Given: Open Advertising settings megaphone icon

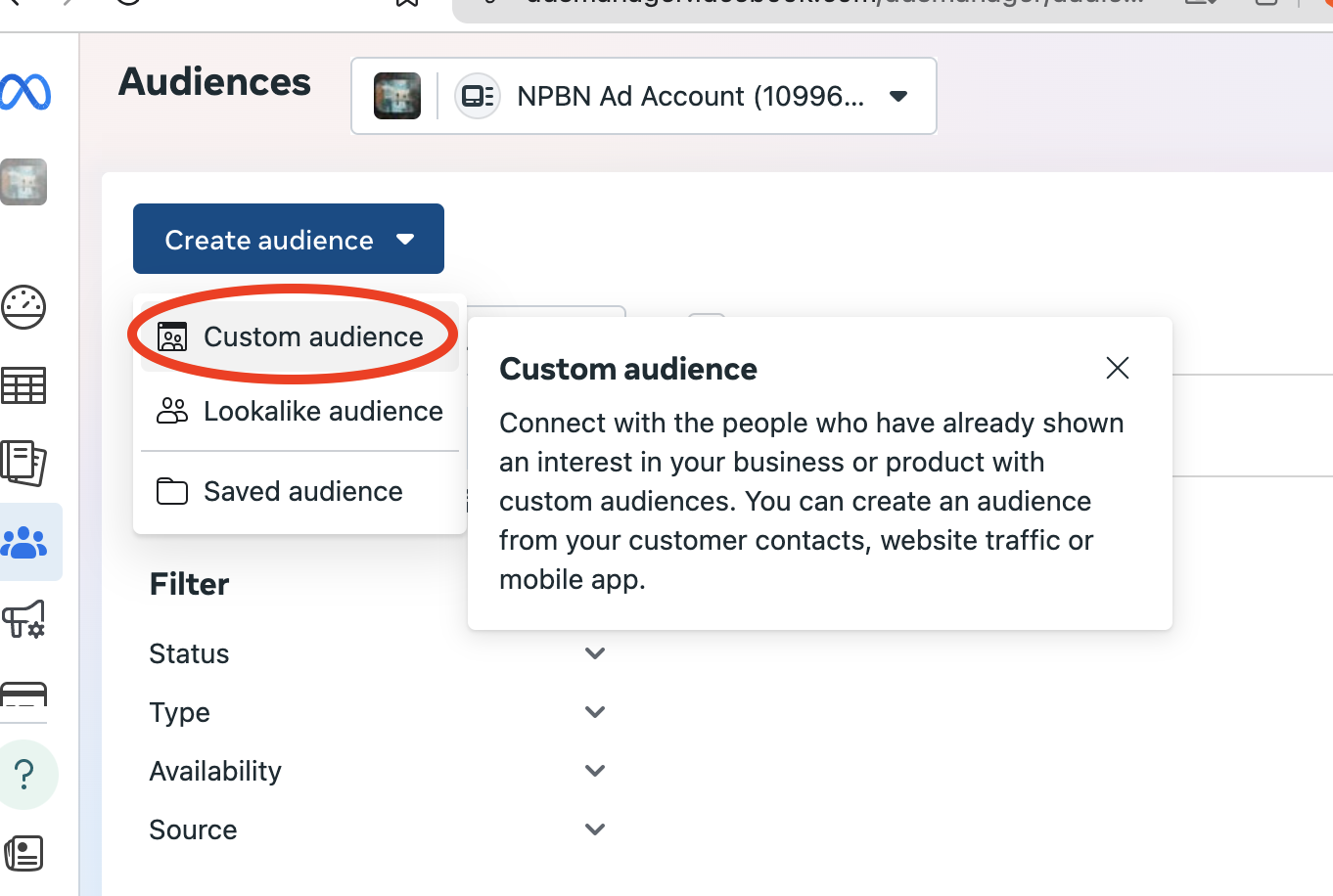Looking at the screenshot, I should [24, 619].
